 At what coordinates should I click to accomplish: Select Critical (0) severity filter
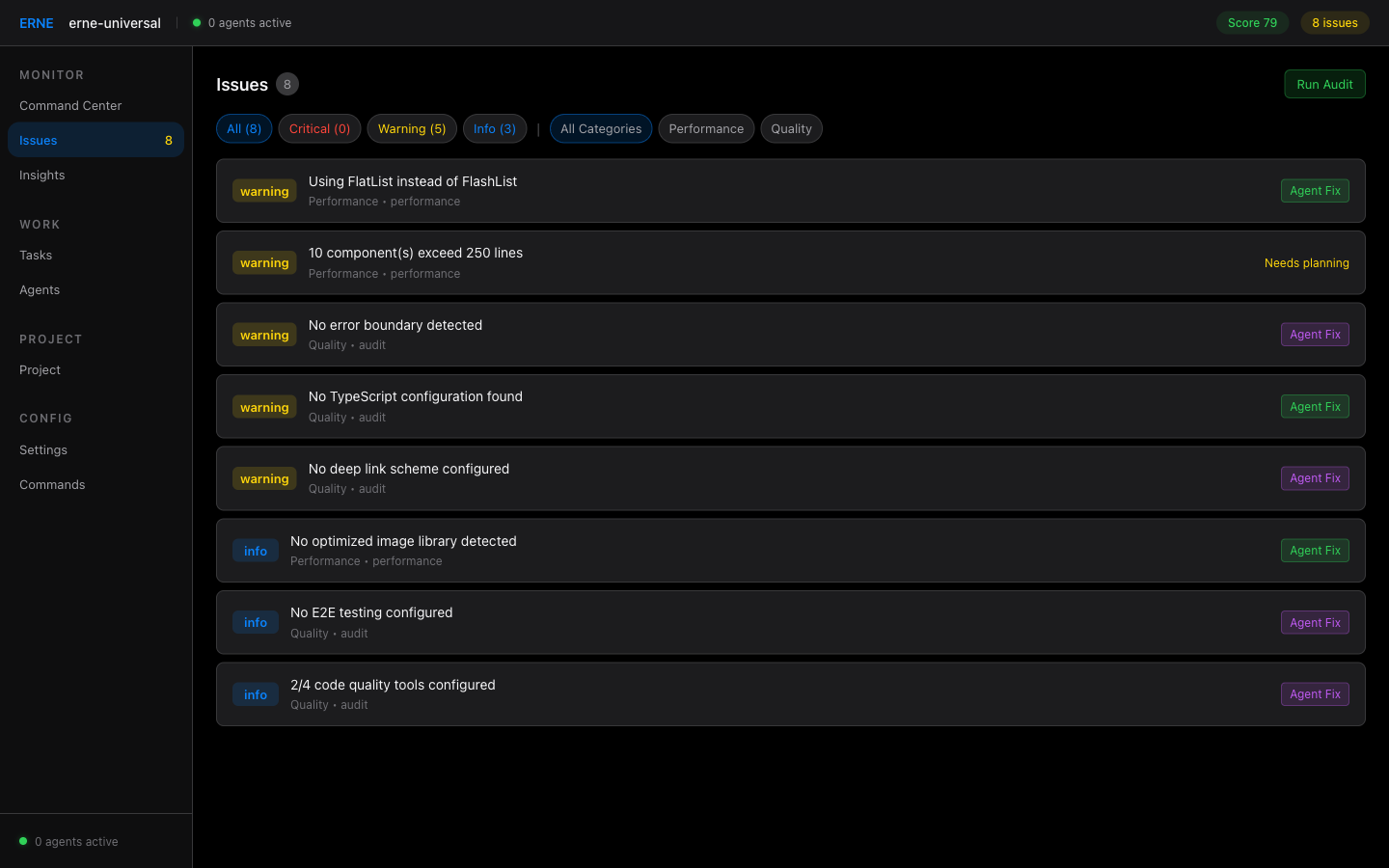pyautogui.click(x=319, y=128)
